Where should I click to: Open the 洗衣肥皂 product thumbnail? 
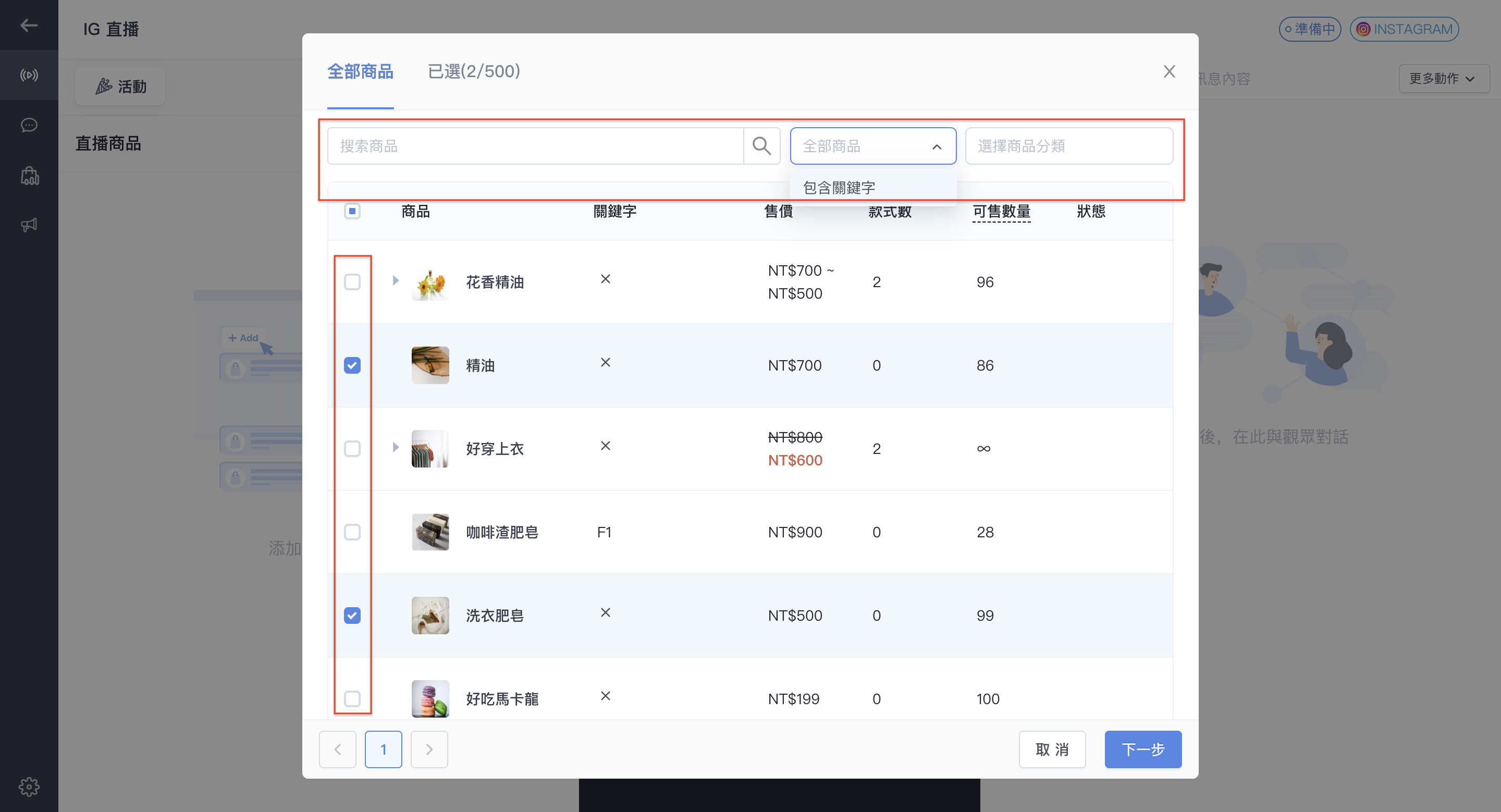coord(430,615)
